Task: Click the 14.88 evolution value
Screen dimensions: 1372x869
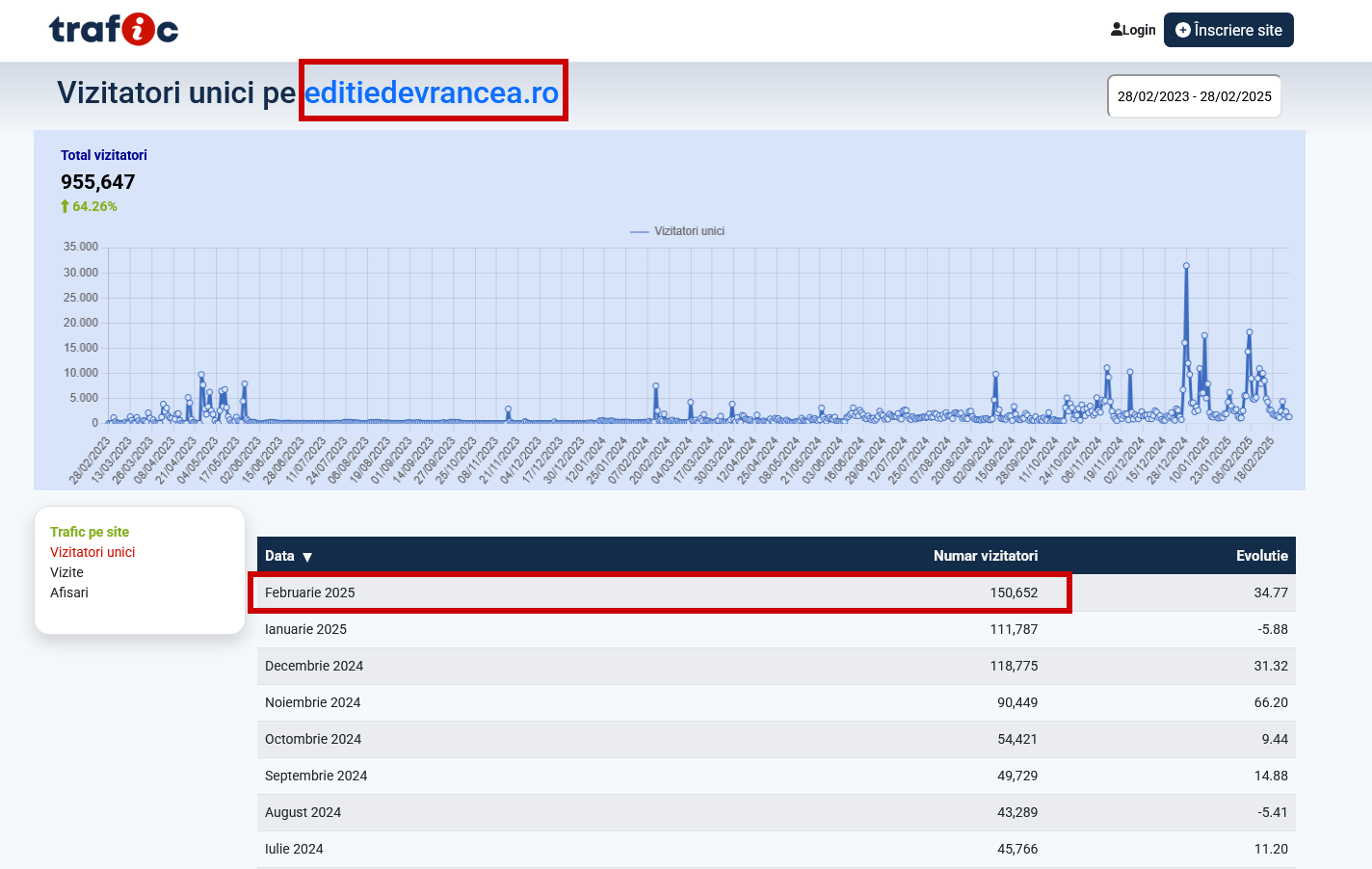Action: pyautogui.click(x=1271, y=776)
